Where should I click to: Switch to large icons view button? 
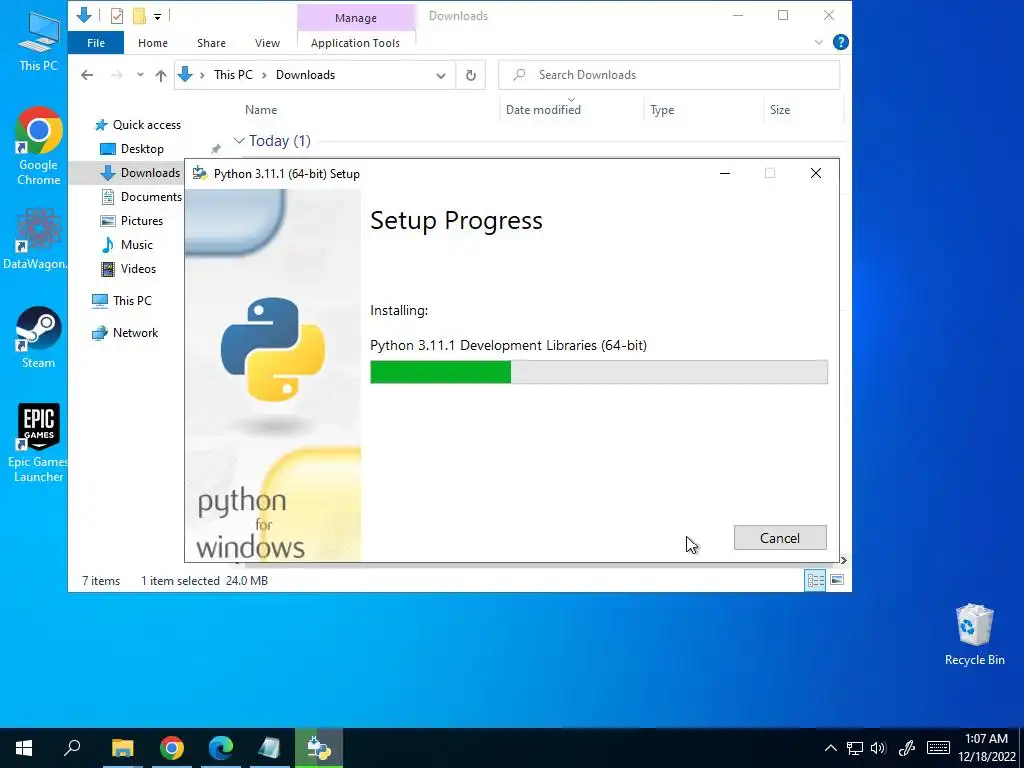pyautogui.click(x=837, y=580)
